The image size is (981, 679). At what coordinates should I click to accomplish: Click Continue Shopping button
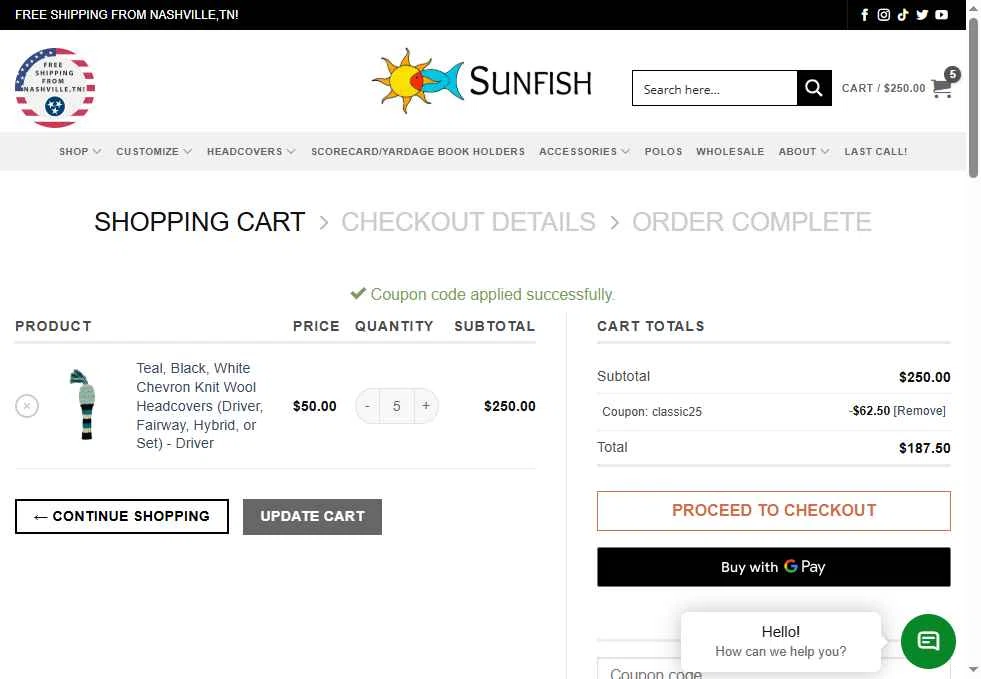click(x=122, y=516)
